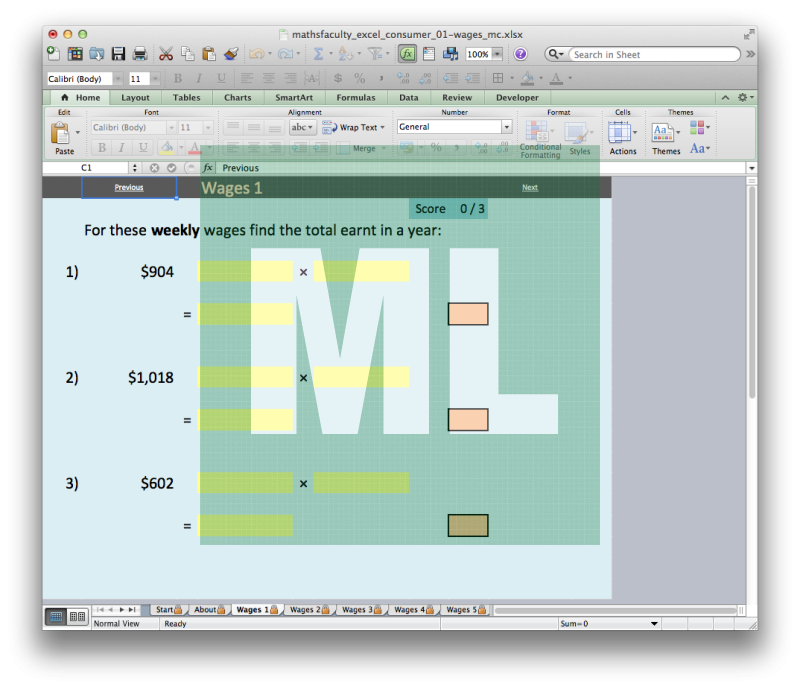Click the Cut scissors icon
Image resolution: width=800 pixels, height=689 pixels.
166,54
